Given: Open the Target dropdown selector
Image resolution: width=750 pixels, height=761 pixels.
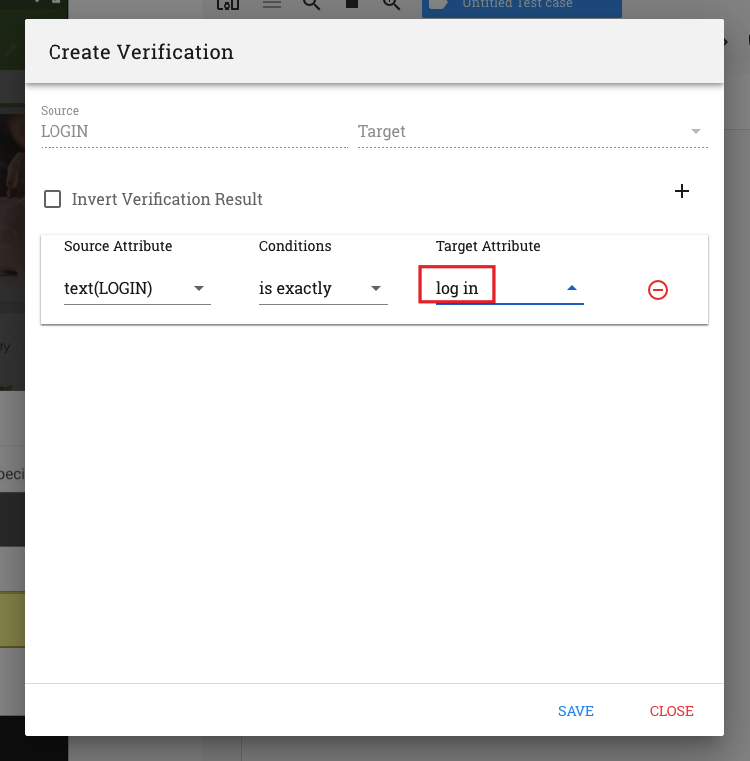Looking at the screenshot, I should (x=533, y=131).
